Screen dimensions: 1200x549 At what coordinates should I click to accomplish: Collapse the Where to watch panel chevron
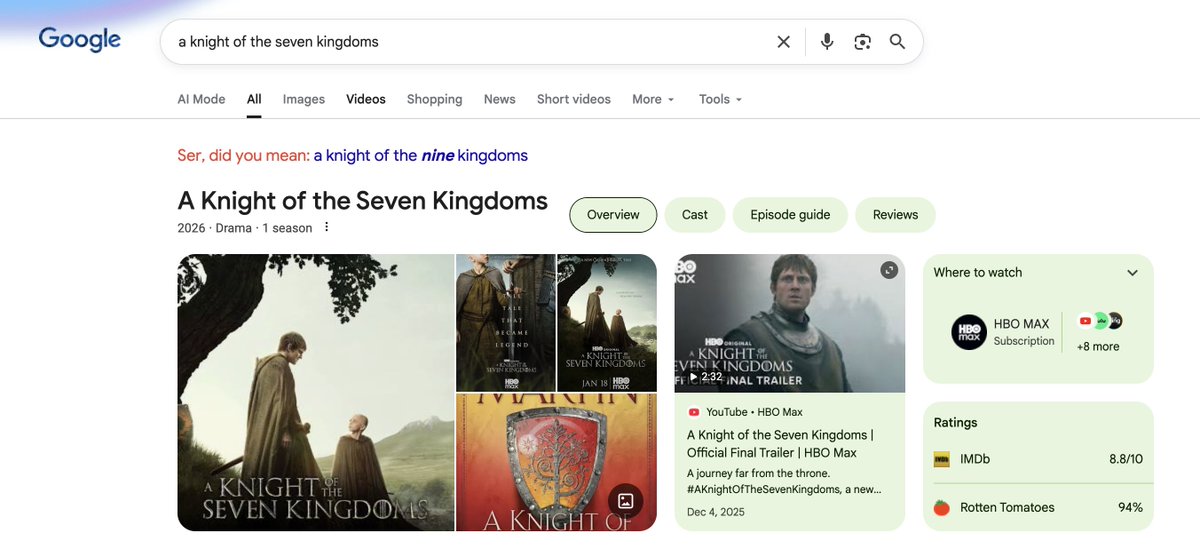tap(1132, 273)
